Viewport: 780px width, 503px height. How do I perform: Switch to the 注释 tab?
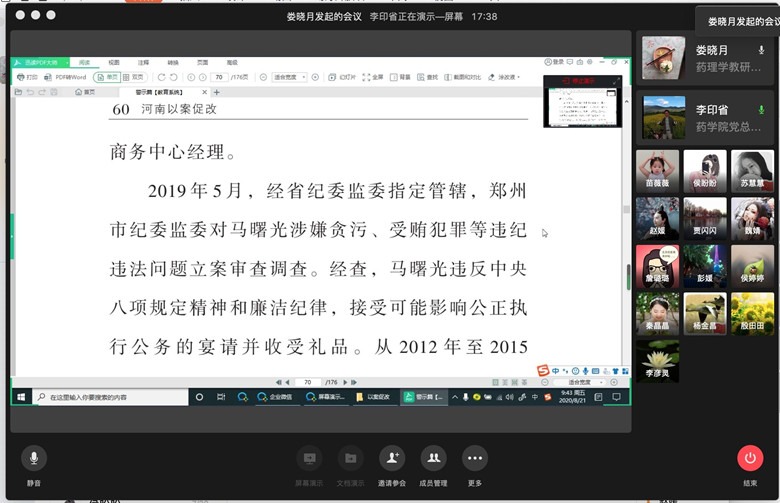(x=143, y=62)
